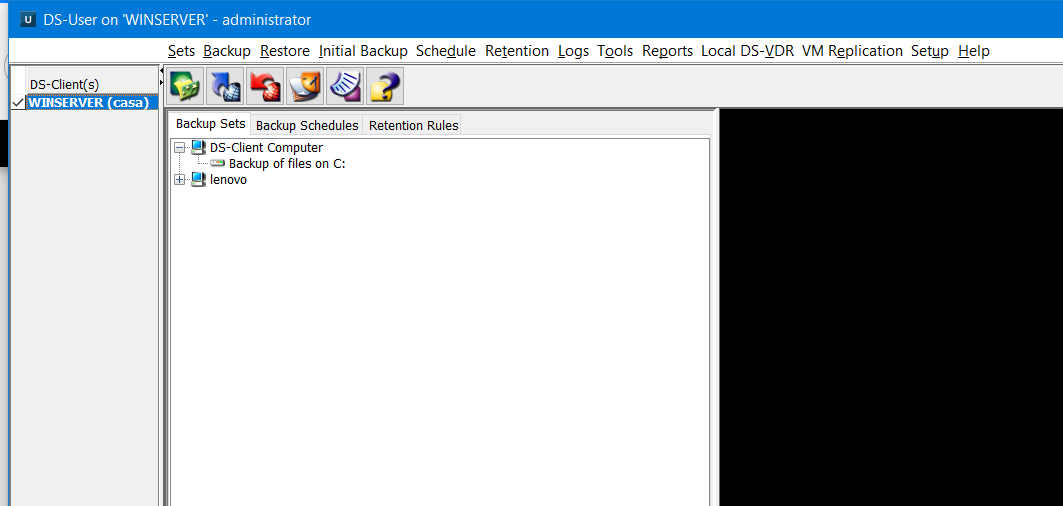Click the yellow question mark help icon
This screenshot has height=506, width=1063.
(x=385, y=85)
